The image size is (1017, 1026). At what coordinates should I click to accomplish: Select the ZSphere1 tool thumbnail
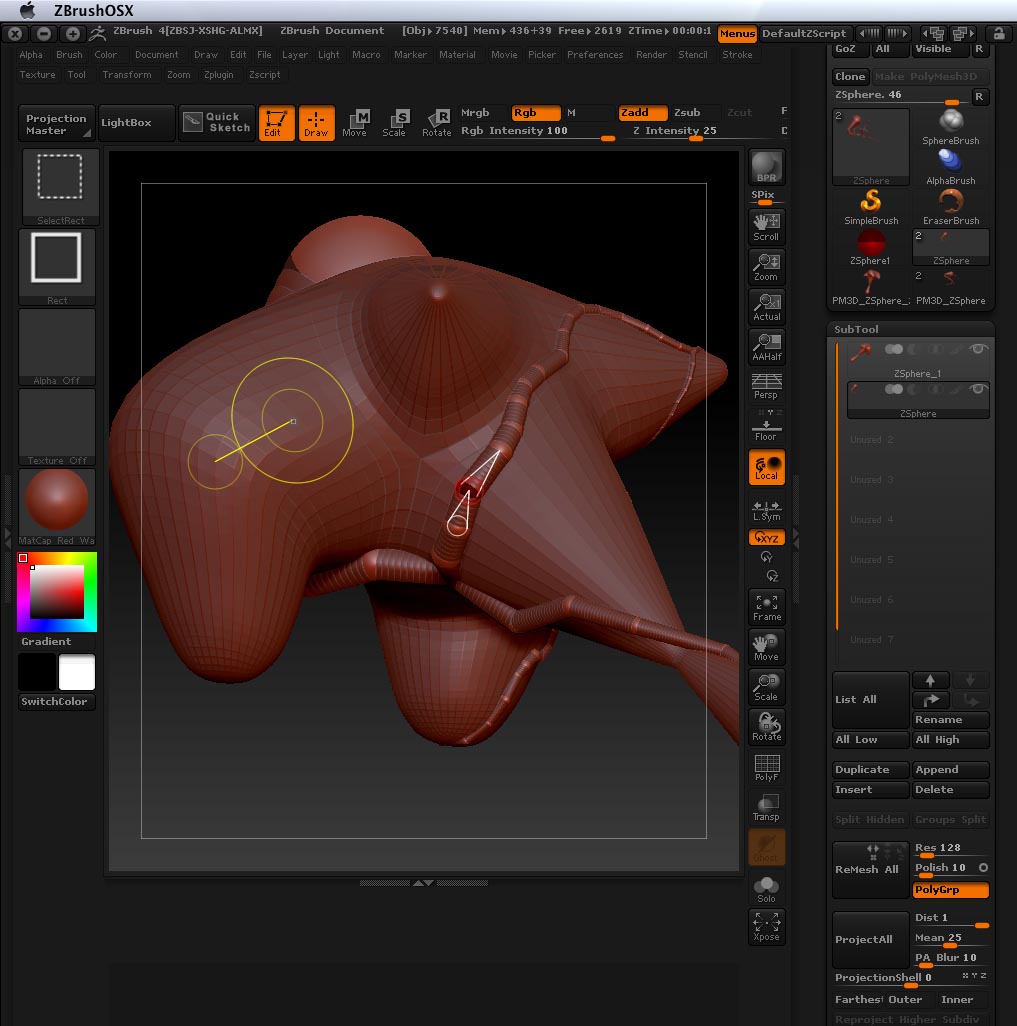pos(870,247)
